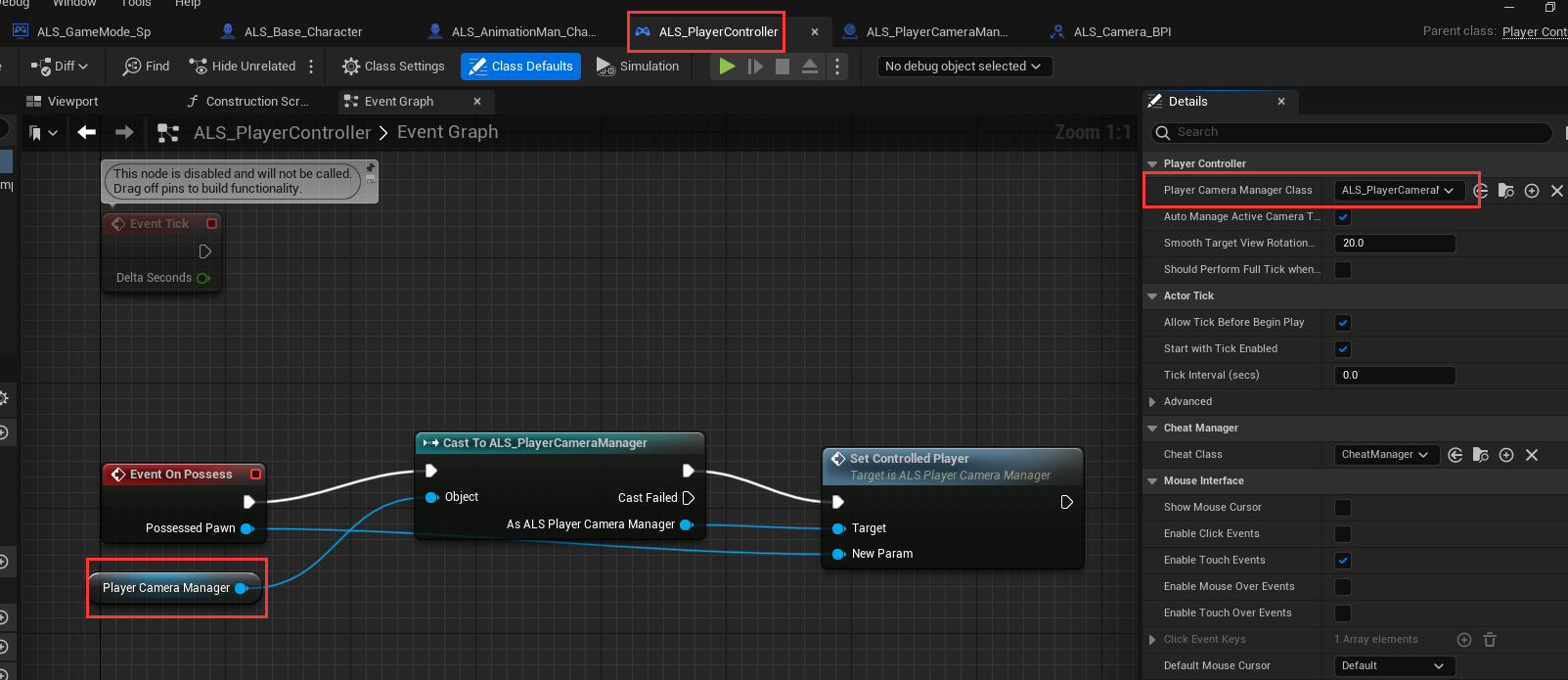Click the Stop simulation icon in toolbar
The height and width of the screenshot is (680, 1568).
click(783, 67)
